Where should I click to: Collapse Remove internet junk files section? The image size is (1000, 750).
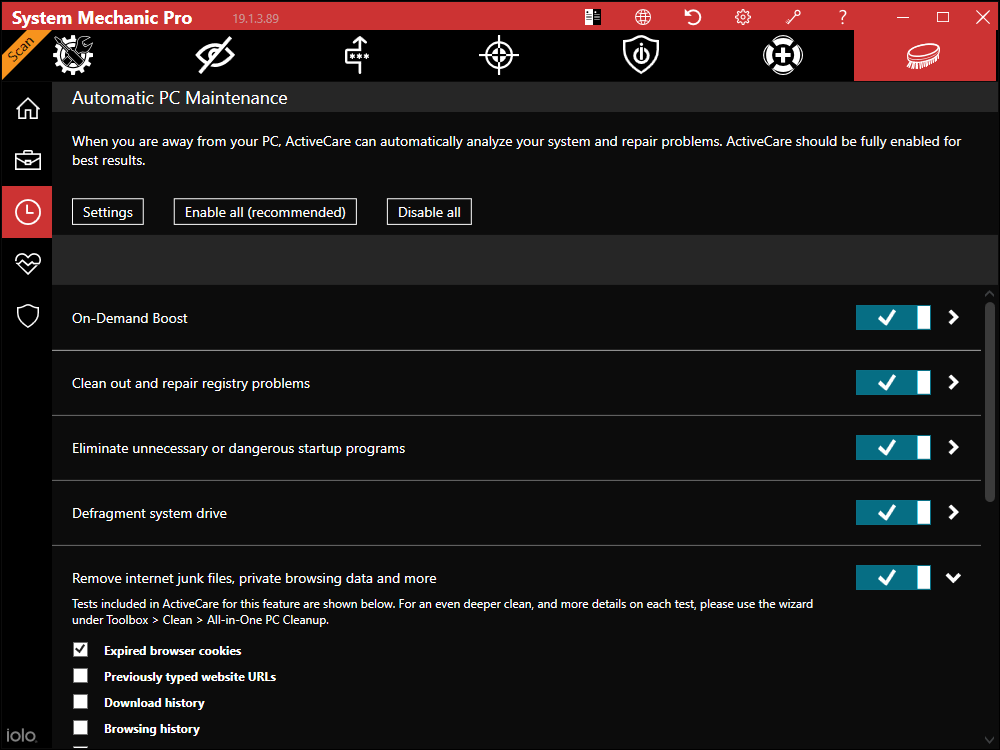953,578
